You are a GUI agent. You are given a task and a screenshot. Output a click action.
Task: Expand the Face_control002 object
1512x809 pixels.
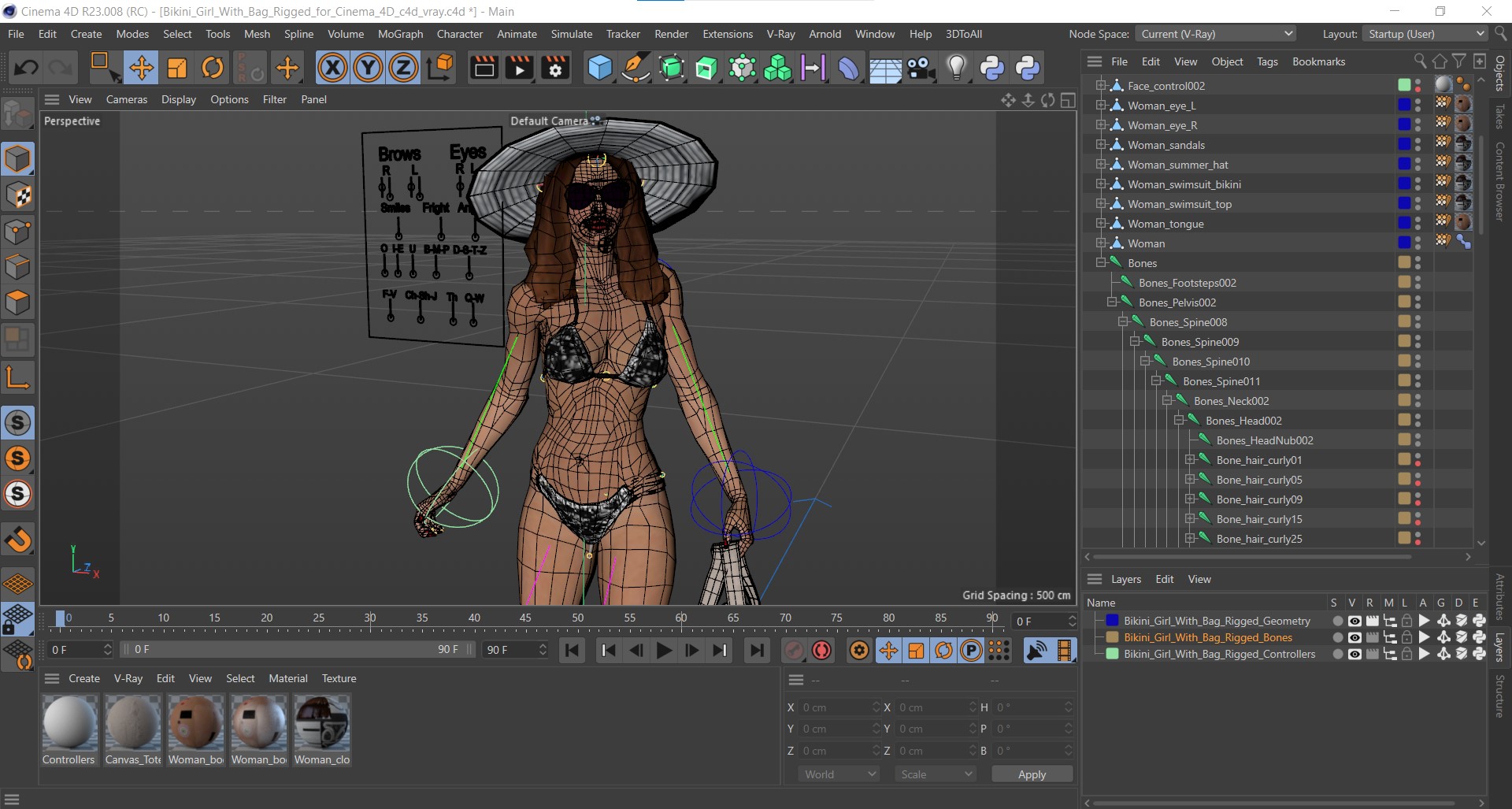click(1101, 86)
